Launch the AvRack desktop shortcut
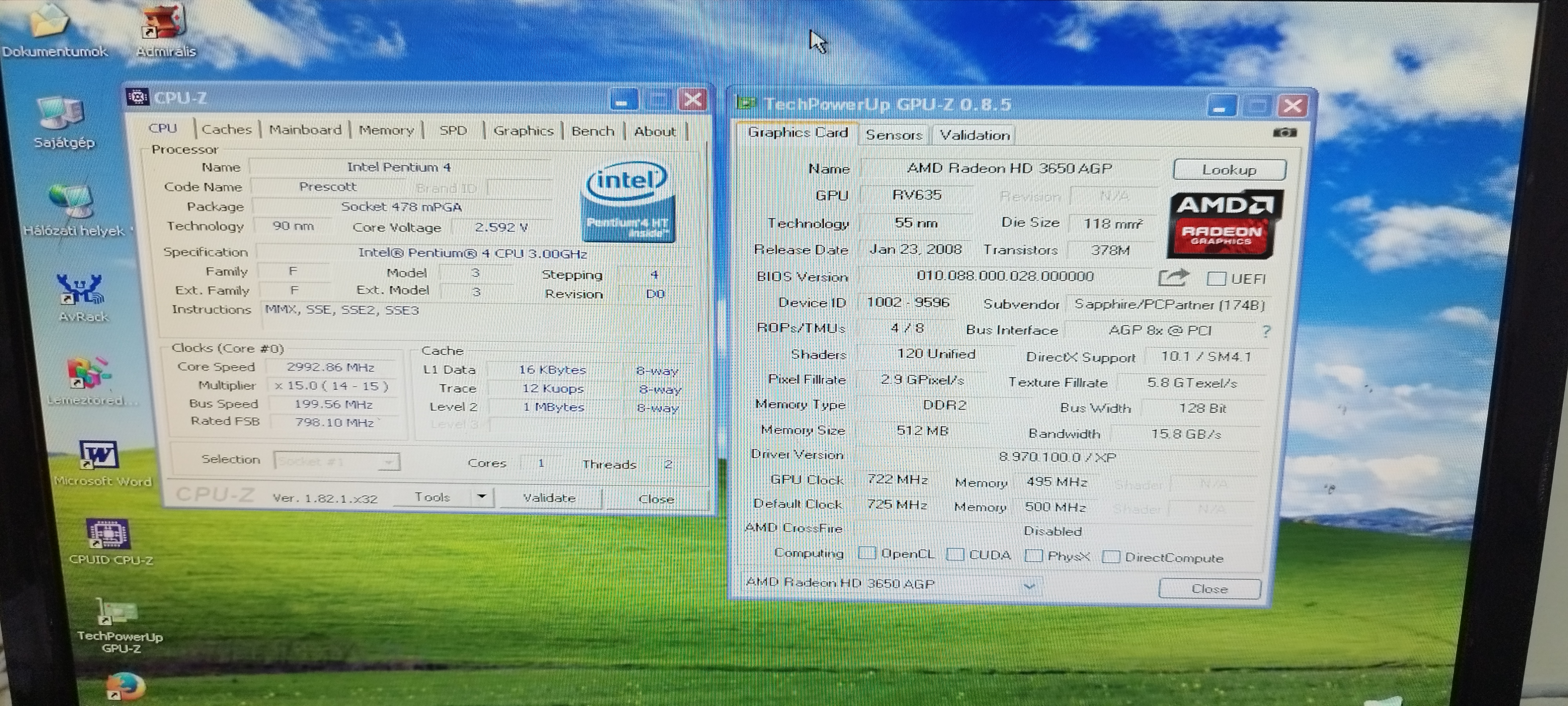This screenshot has height=706, width=1568. tap(82, 297)
